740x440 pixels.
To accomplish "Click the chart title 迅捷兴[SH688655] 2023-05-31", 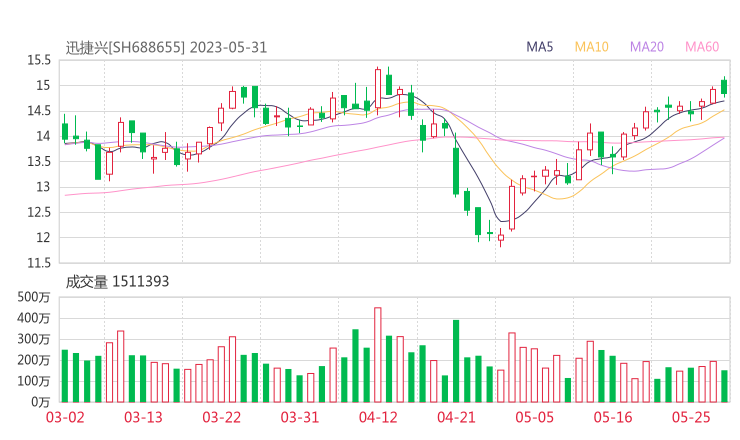I will pos(166,47).
